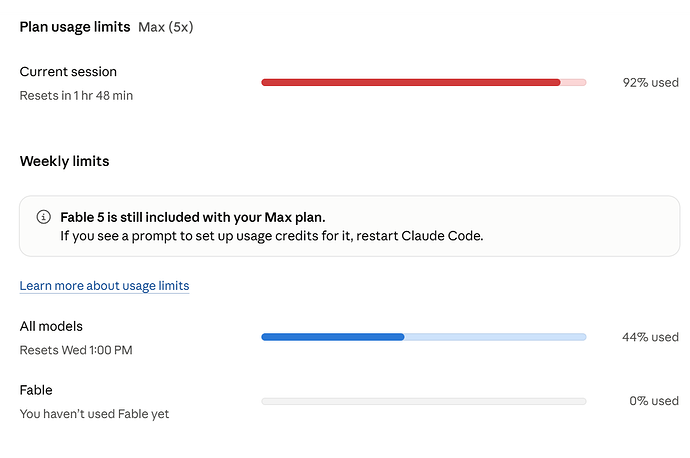Click Resets Wed 1:00 PM text

tap(76, 350)
